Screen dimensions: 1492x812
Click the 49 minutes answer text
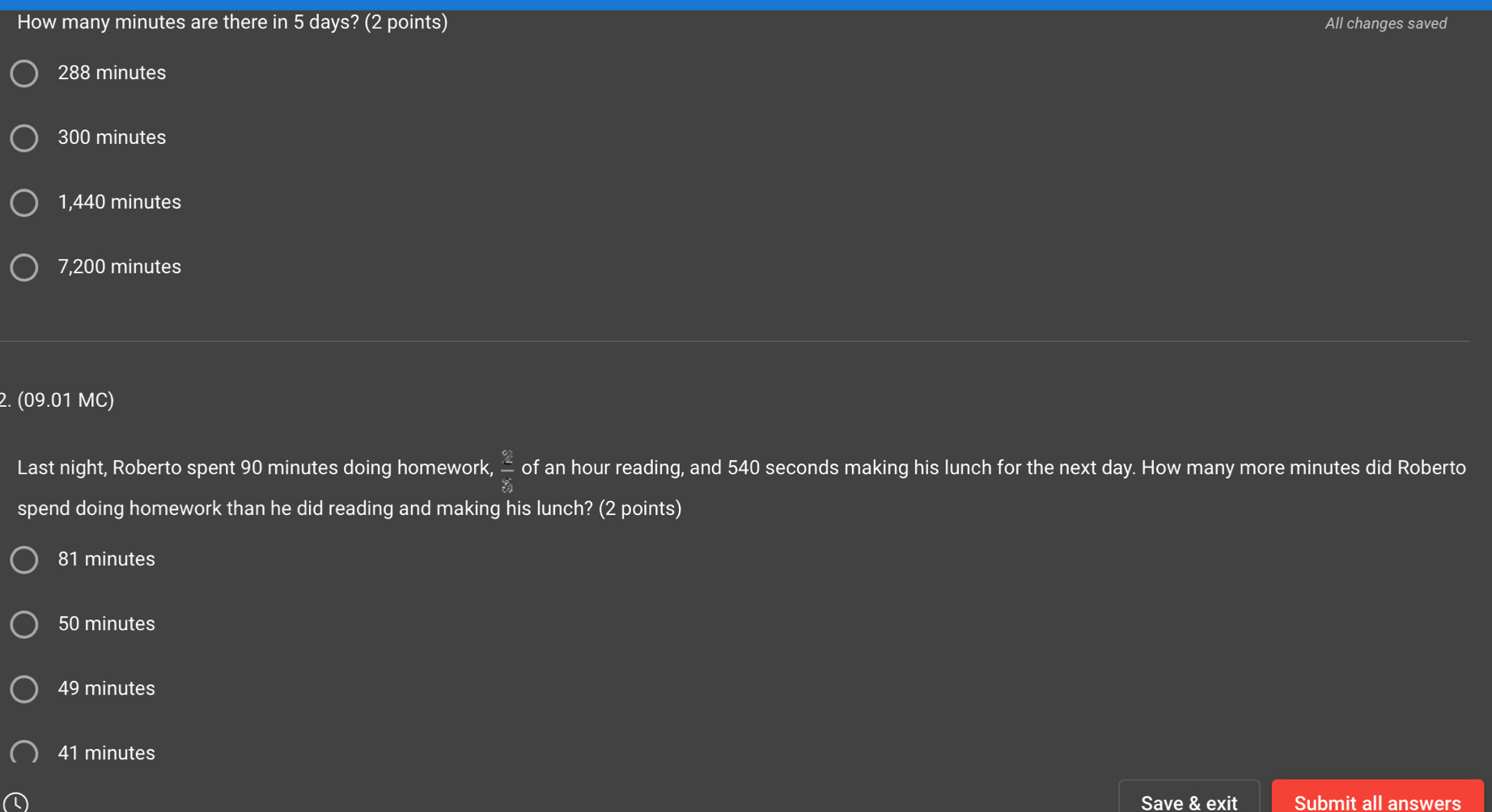click(x=106, y=688)
